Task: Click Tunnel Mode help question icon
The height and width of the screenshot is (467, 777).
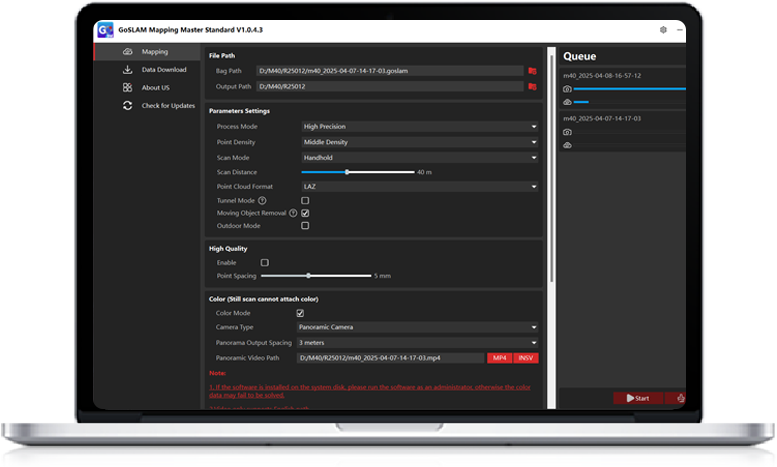Action: tap(262, 200)
